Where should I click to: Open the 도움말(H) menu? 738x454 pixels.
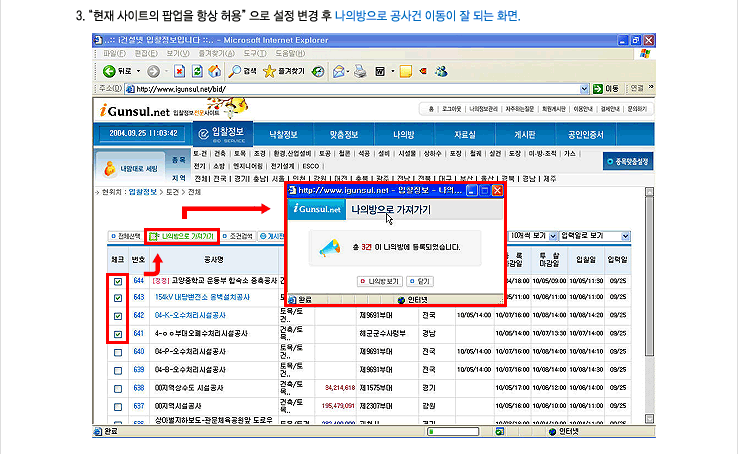coord(290,54)
